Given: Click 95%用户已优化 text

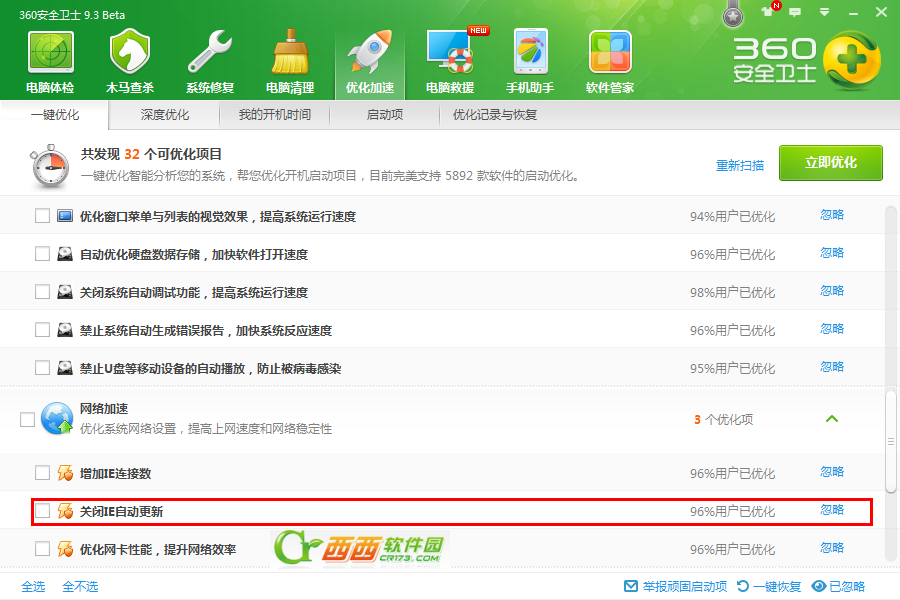Looking at the screenshot, I should pos(732,368).
